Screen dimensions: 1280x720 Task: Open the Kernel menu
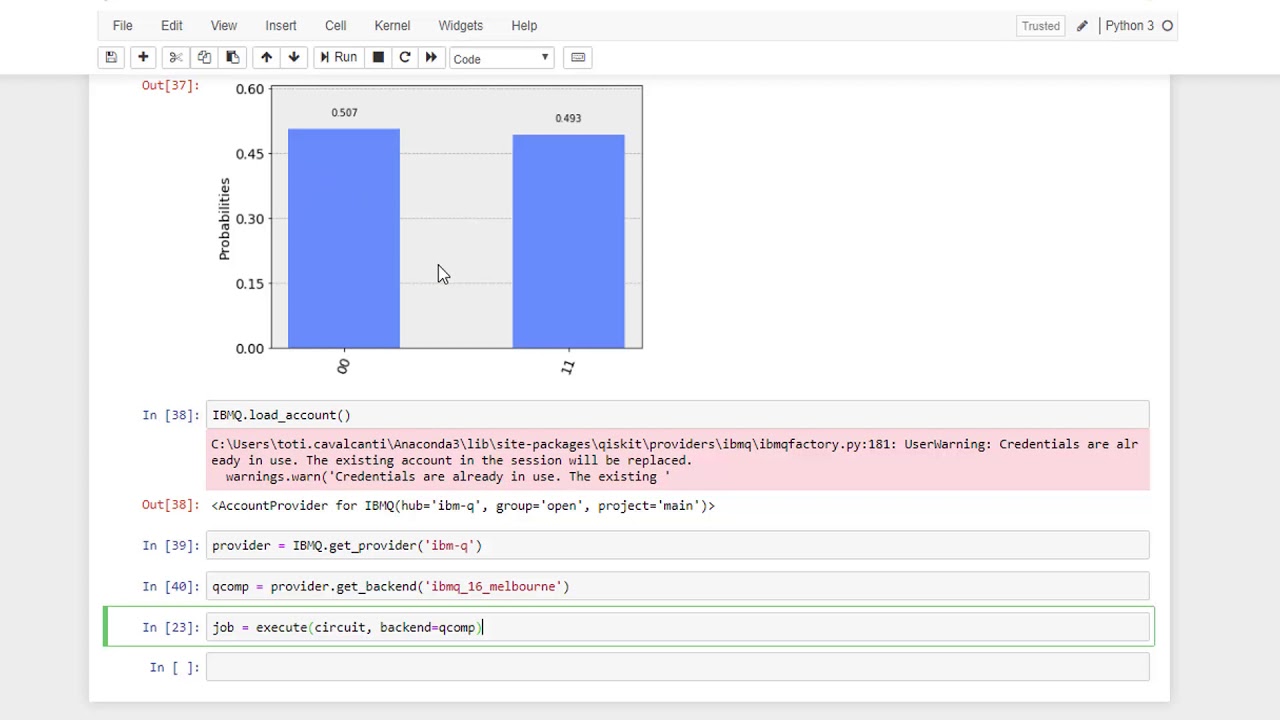point(392,26)
